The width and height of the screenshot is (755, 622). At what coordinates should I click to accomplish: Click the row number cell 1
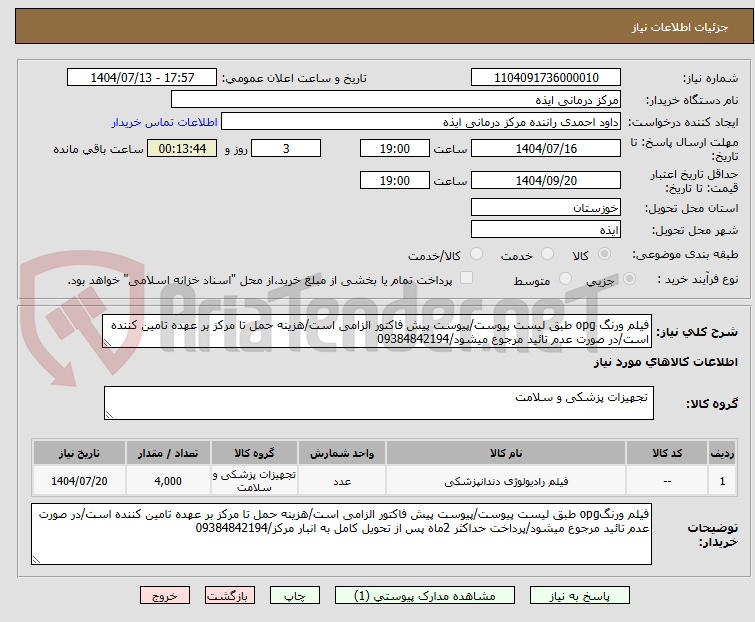pyautogui.click(x=722, y=480)
